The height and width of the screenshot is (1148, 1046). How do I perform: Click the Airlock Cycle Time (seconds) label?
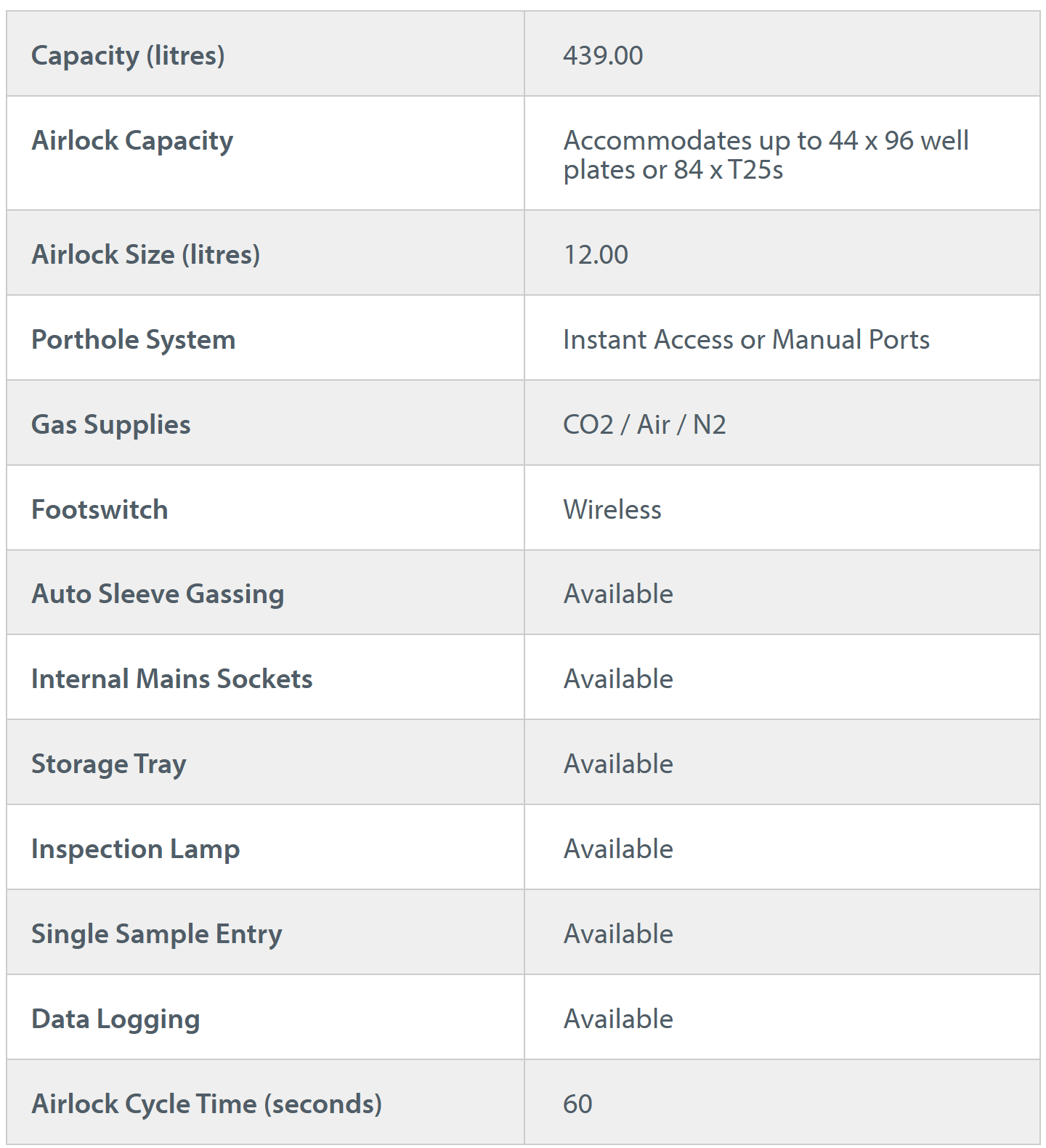(206, 1104)
